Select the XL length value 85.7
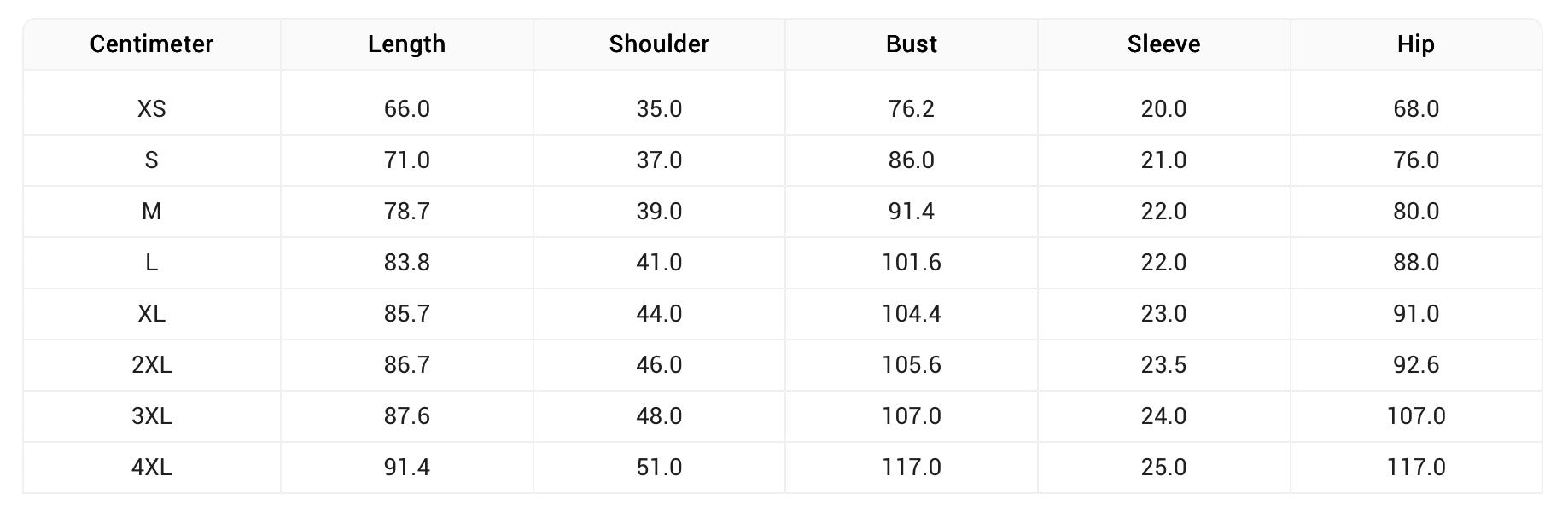The height and width of the screenshot is (517, 1568). point(406,314)
